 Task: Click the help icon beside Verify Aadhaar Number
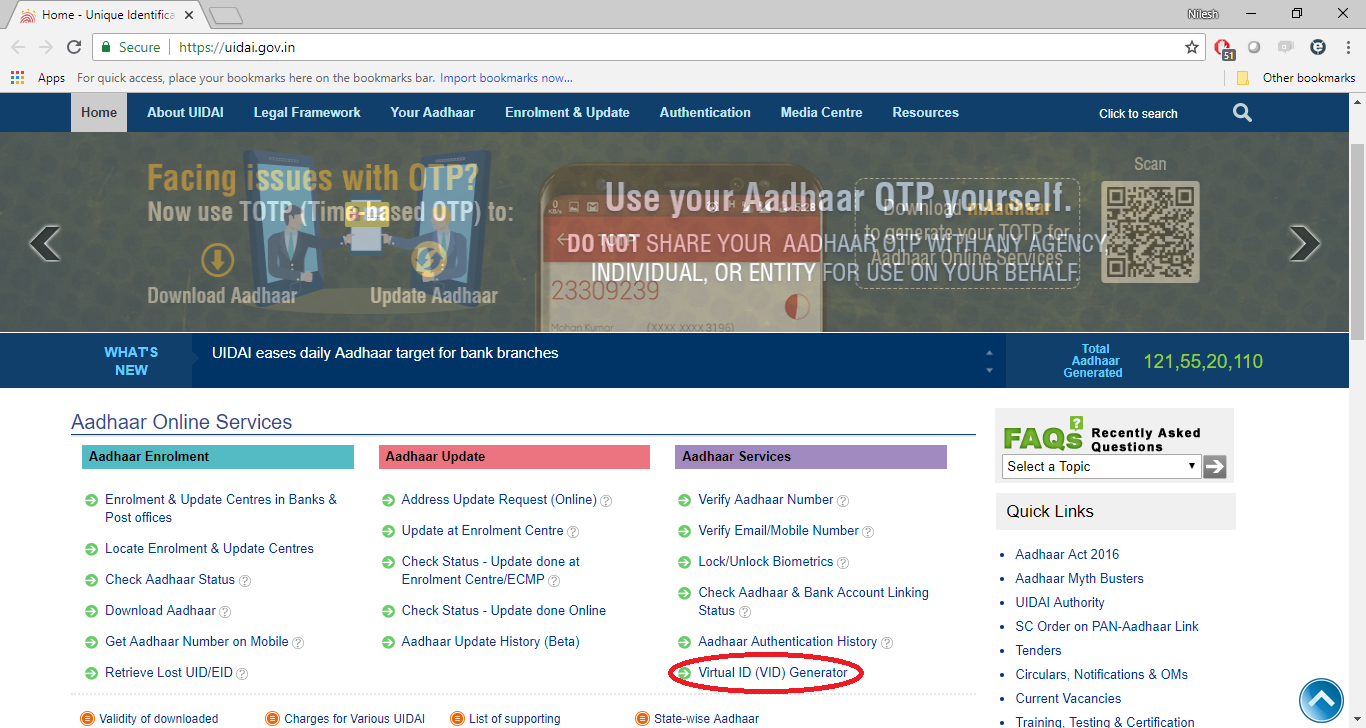pyautogui.click(x=843, y=500)
